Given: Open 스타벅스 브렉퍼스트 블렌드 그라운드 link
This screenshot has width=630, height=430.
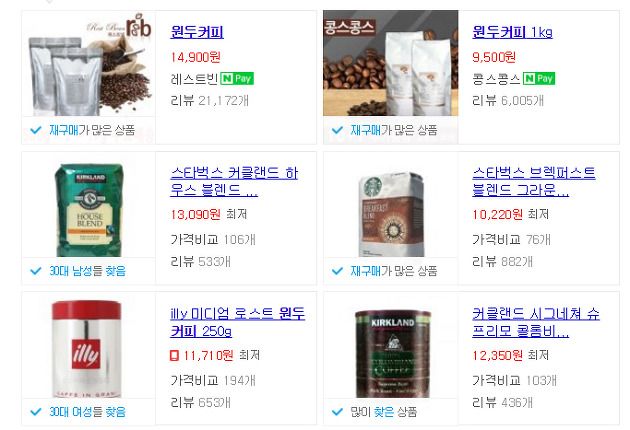Looking at the screenshot, I should point(534,181).
